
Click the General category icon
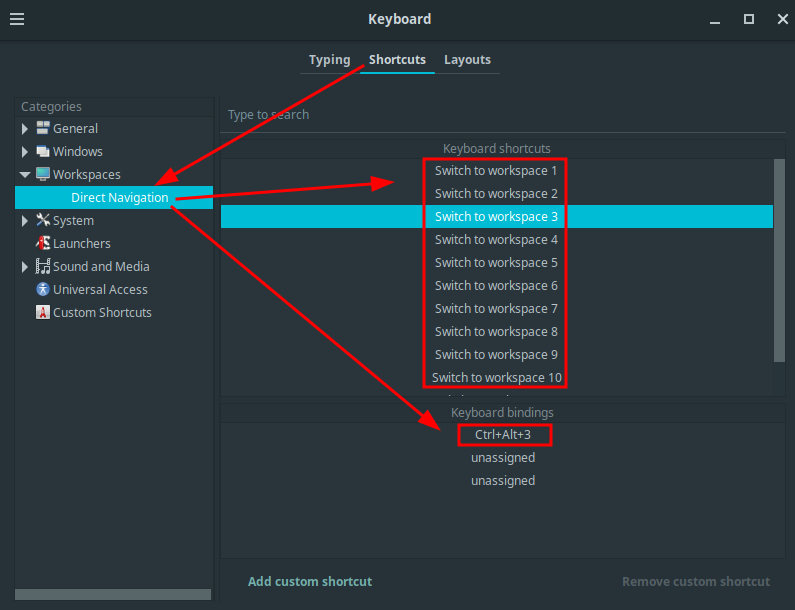click(x=43, y=128)
